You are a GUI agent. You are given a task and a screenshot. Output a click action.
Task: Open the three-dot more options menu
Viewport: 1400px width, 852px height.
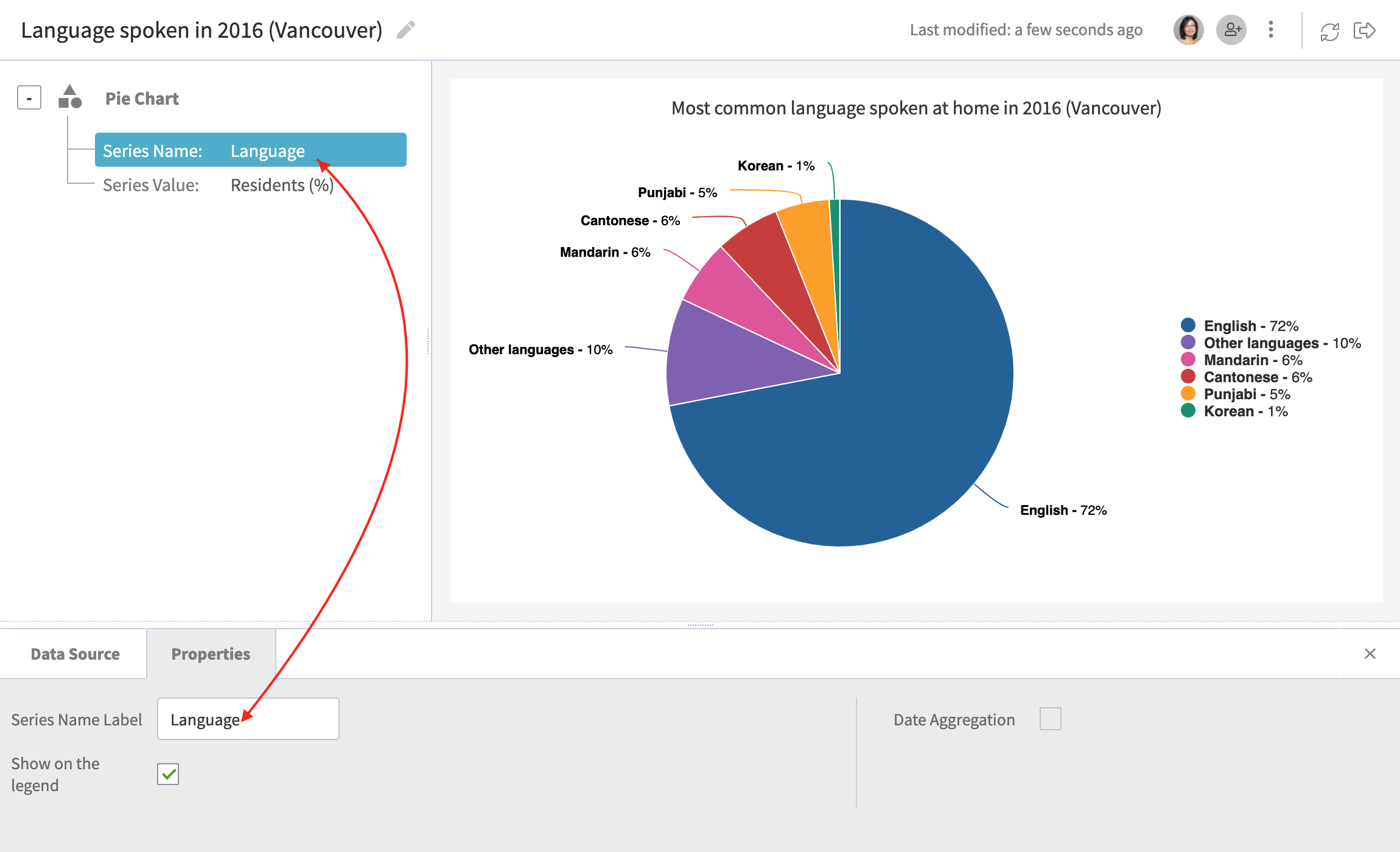point(1271,29)
